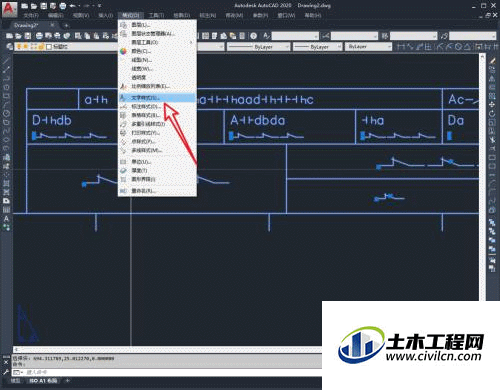The width and height of the screenshot is (500, 390).
Task: Select the Circle tool in draw toolbar
Action: click(6, 114)
